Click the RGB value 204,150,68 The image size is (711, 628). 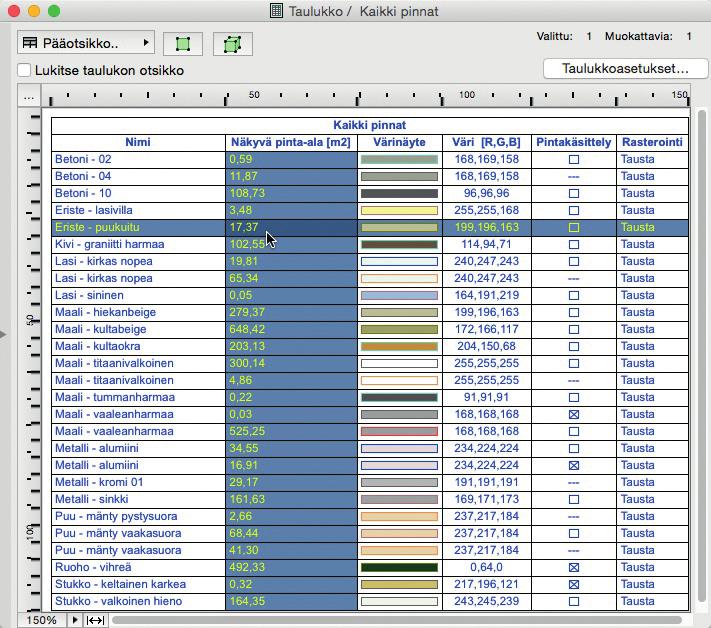(486, 347)
